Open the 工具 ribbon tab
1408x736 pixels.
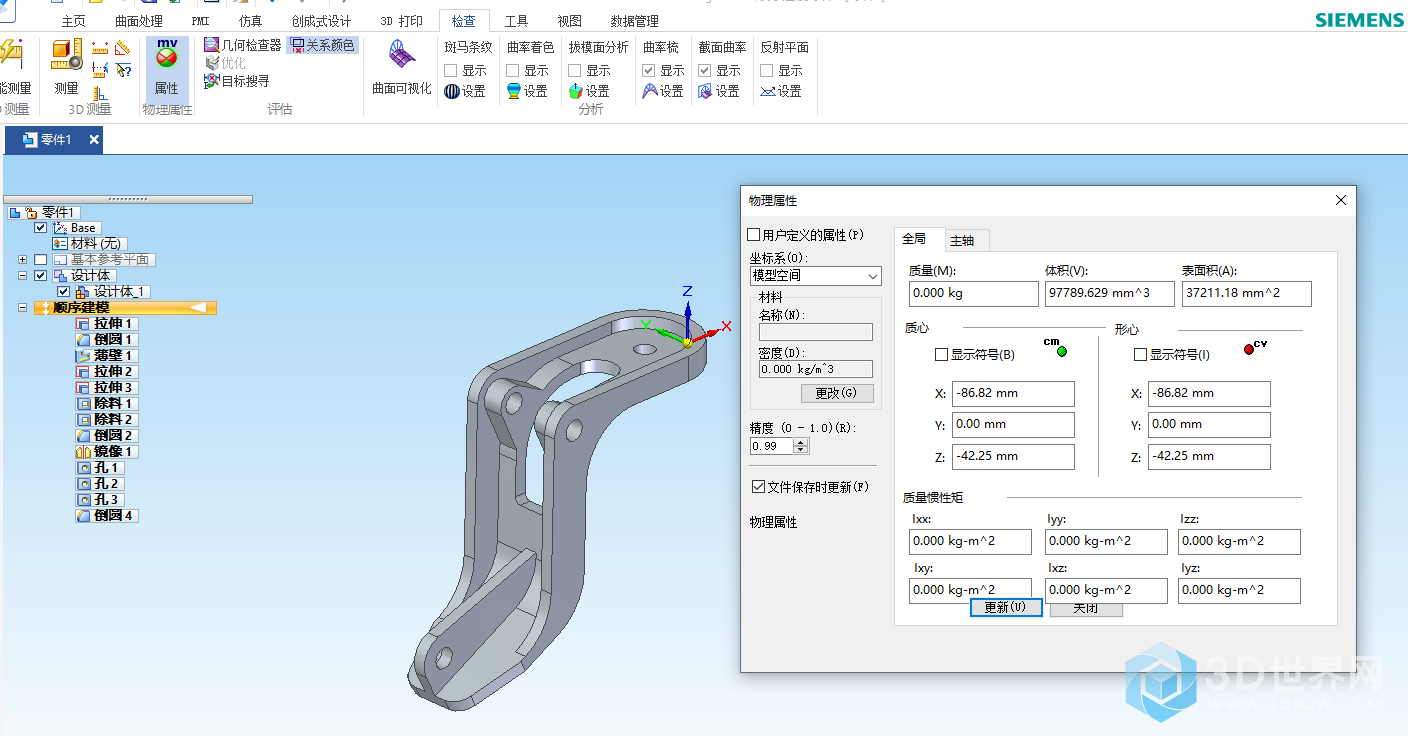tap(517, 21)
